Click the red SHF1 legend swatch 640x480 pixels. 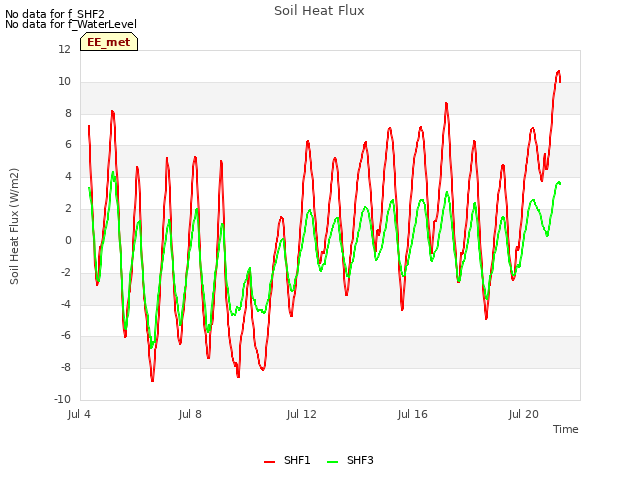pyautogui.click(x=269, y=462)
